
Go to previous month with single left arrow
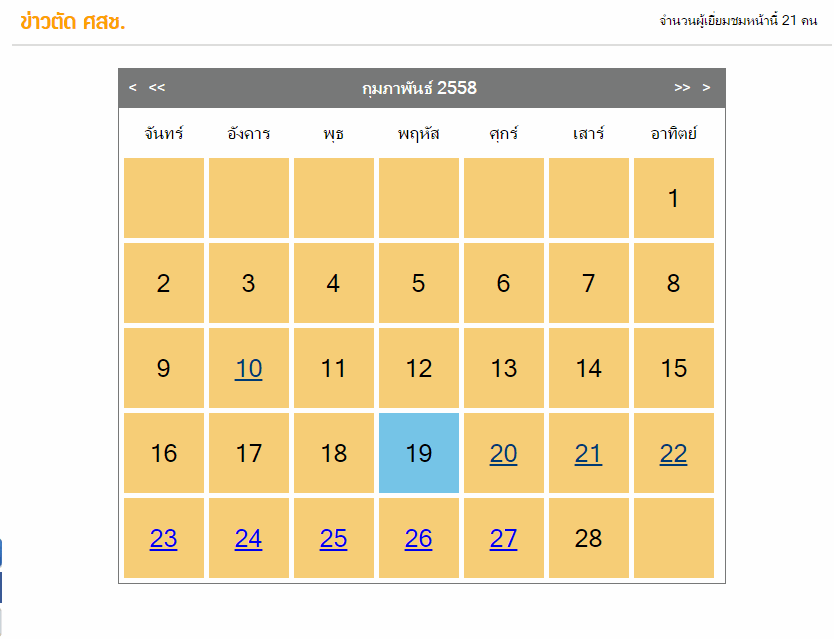pyautogui.click(x=133, y=88)
